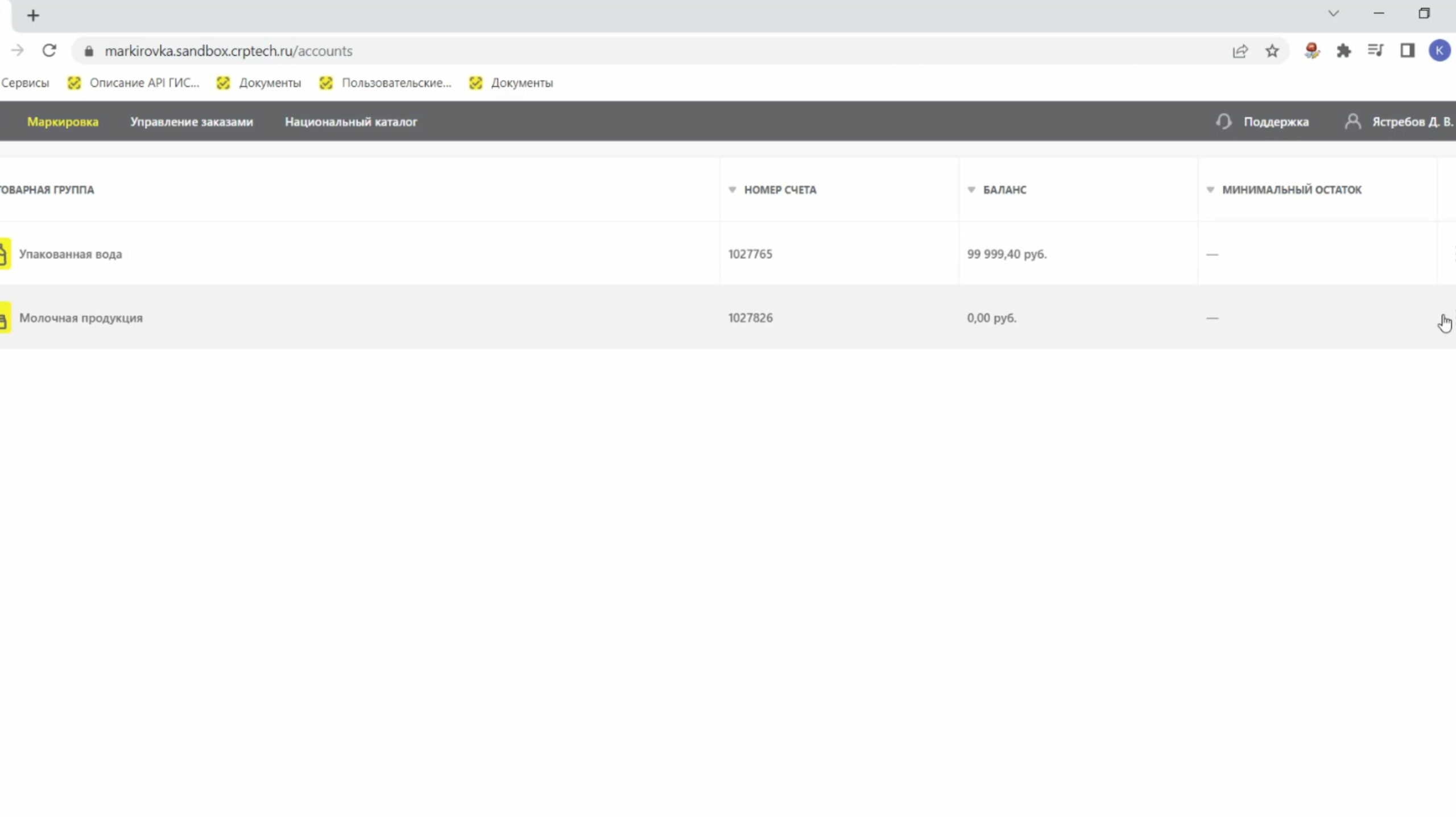The image size is (1456, 817).
Task: Open tab search chevron
Action: click(1334, 13)
